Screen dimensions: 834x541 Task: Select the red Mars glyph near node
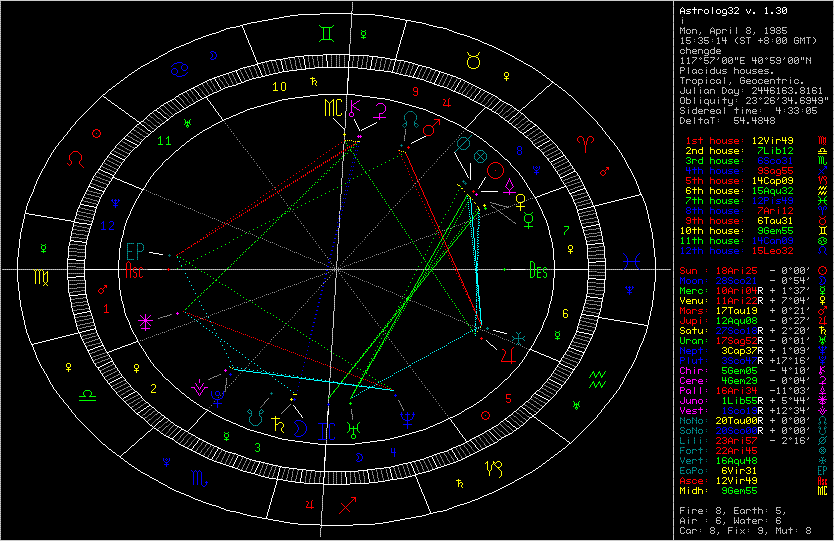(431, 128)
